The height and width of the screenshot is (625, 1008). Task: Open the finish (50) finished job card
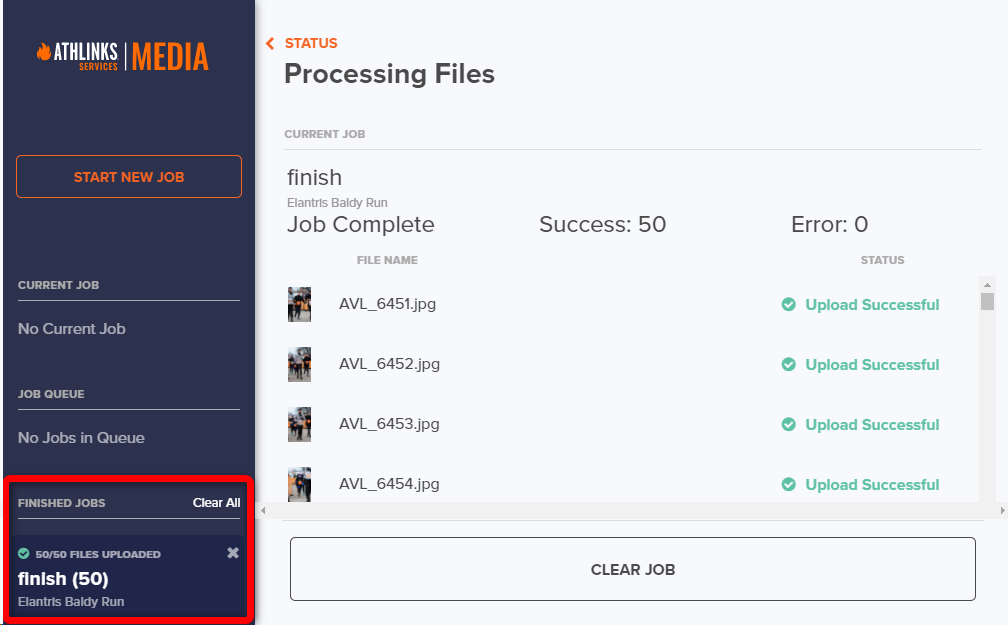click(x=63, y=579)
